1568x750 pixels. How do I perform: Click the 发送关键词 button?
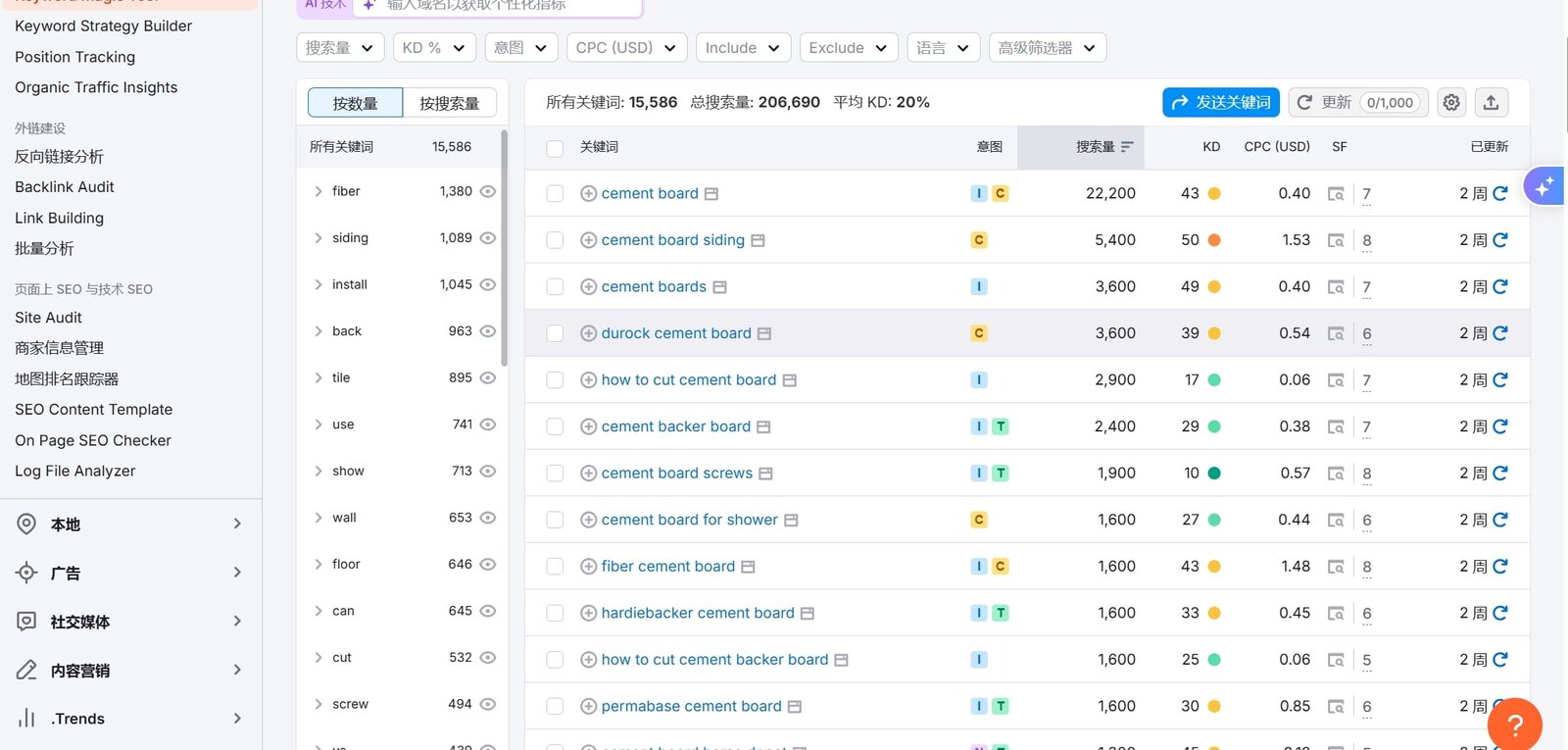click(x=1221, y=103)
